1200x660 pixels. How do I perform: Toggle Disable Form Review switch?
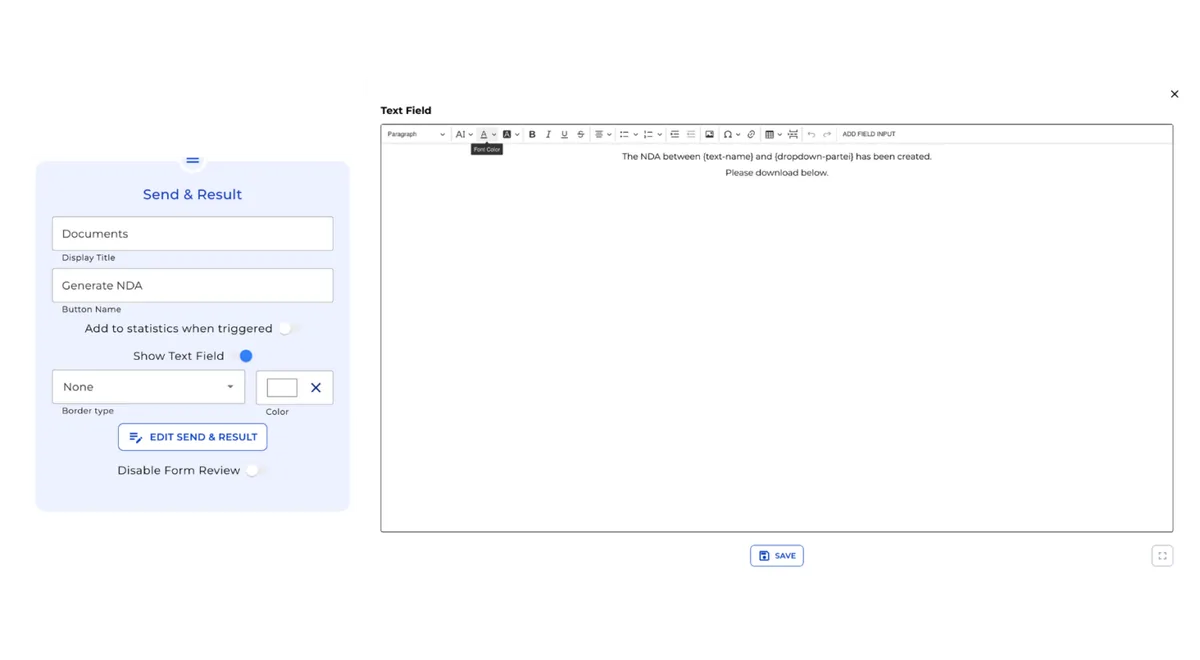255,470
